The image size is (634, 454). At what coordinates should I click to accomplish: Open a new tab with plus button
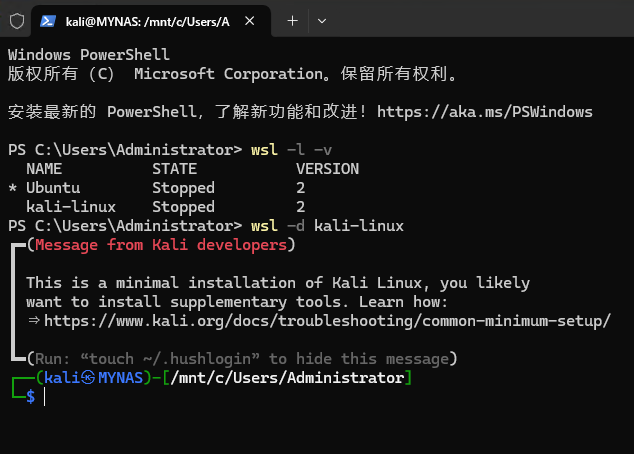(292, 21)
